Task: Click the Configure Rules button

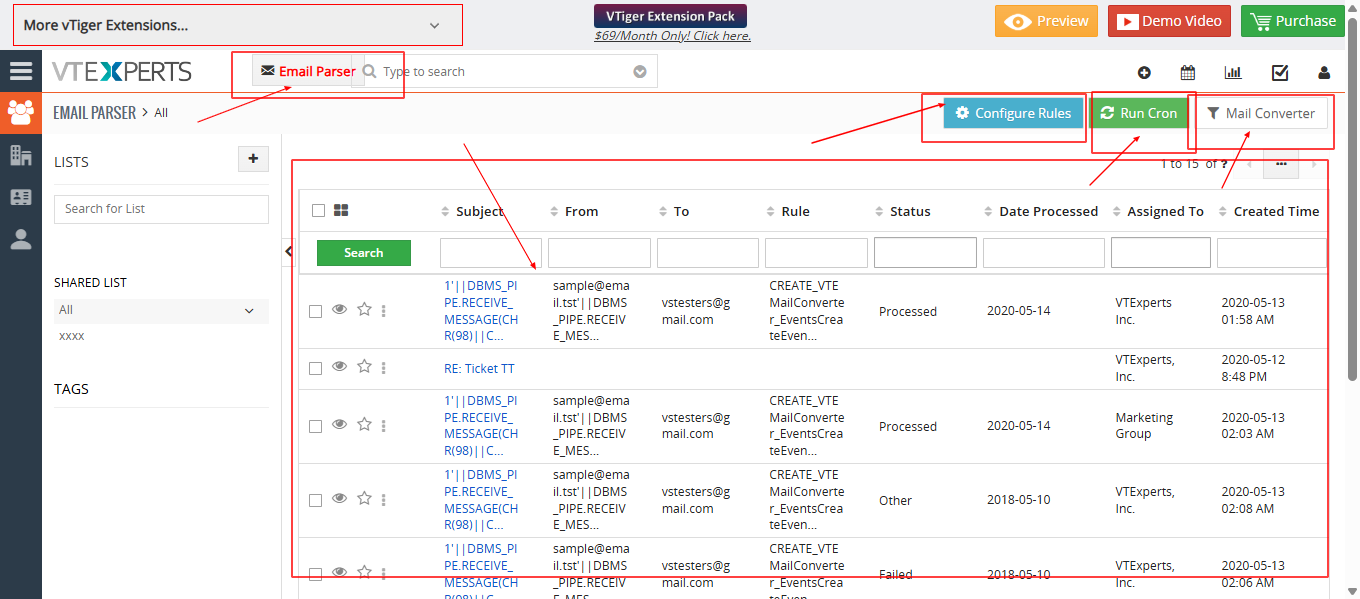Action: [1013, 113]
